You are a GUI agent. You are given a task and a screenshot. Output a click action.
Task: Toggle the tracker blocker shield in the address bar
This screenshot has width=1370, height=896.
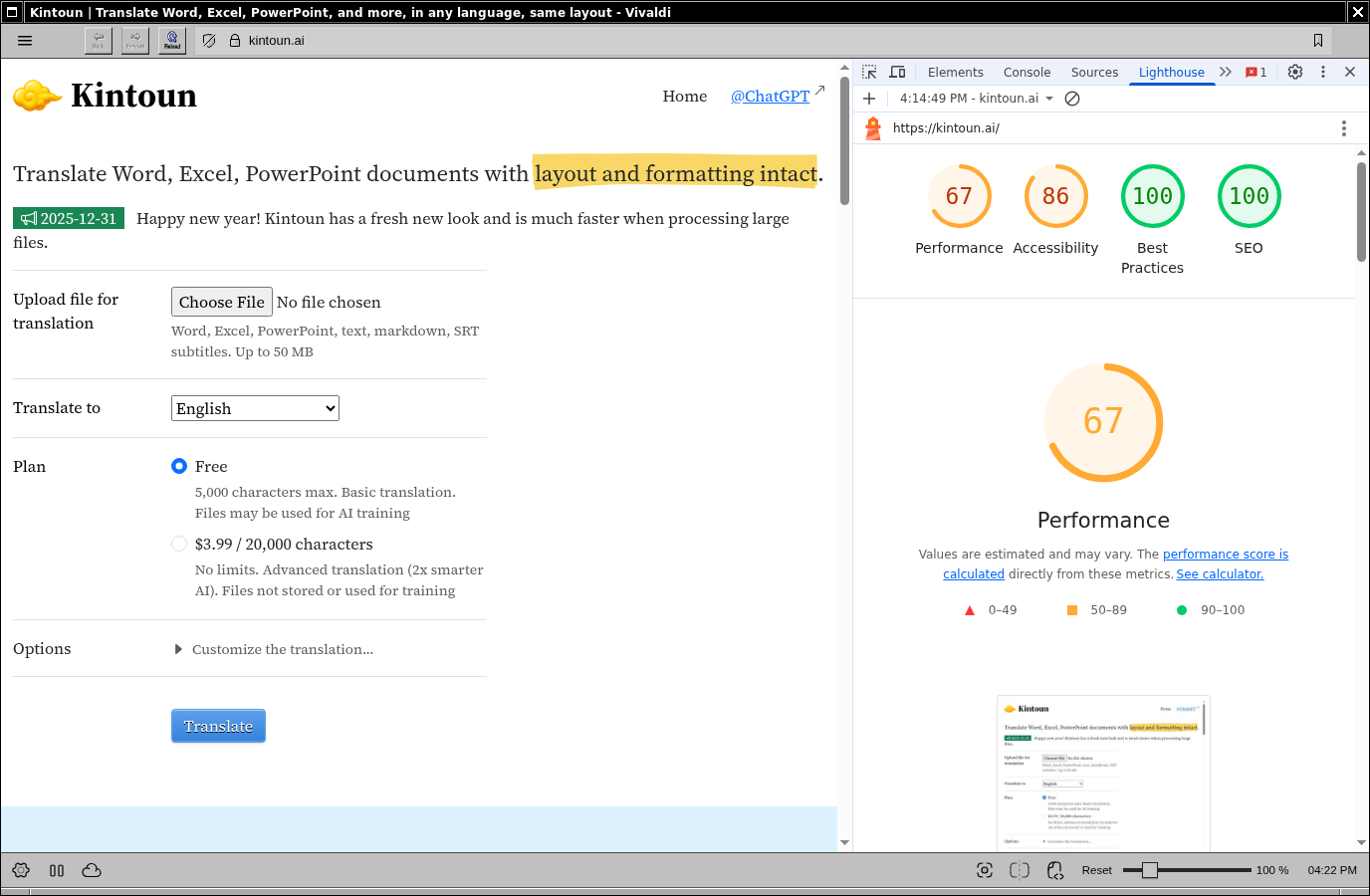[x=209, y=41]
